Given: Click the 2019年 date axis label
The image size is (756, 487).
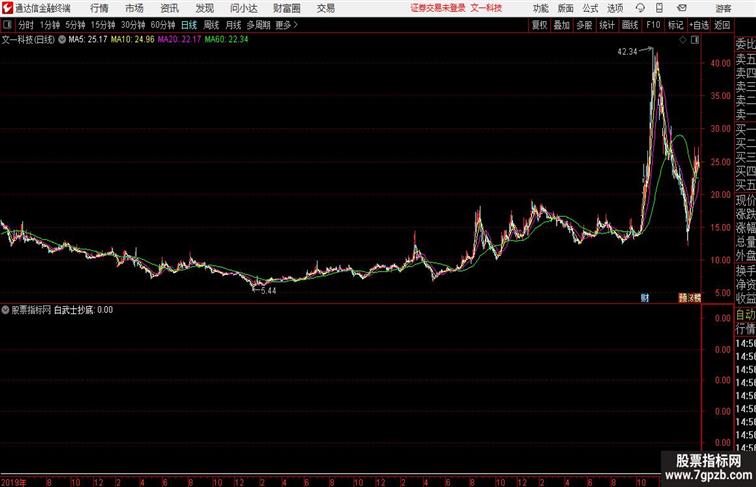Looking at the screenshot, I should click(x=14, y=482).
